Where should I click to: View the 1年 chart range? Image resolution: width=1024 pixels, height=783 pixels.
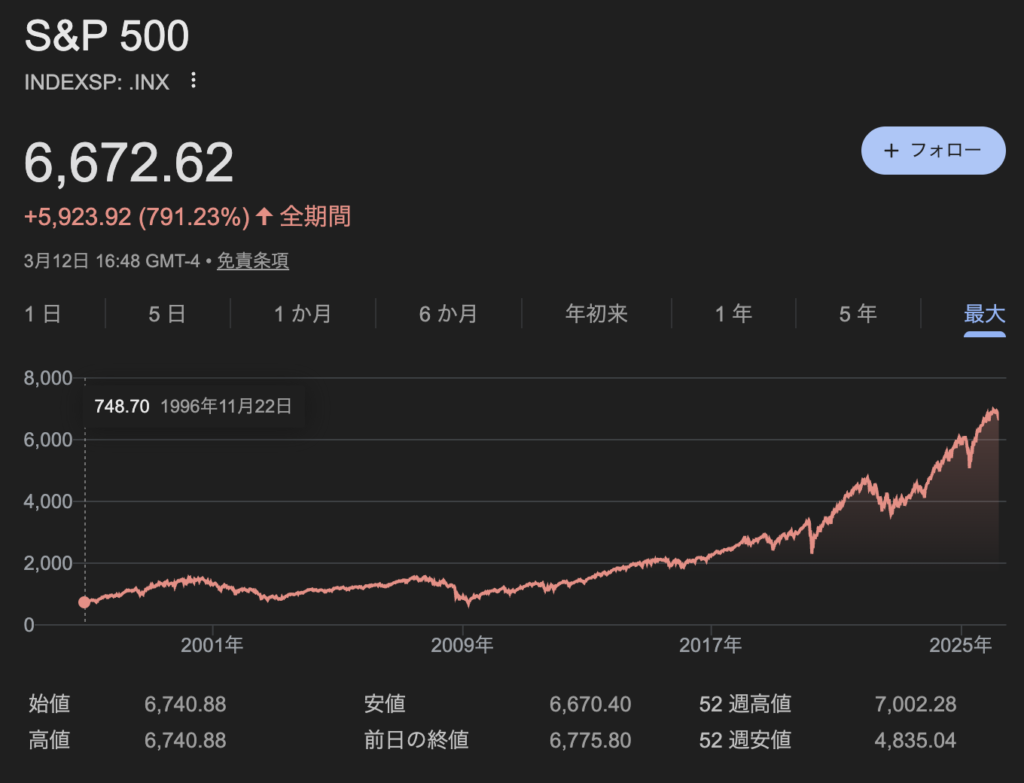(x=733, y=314)
